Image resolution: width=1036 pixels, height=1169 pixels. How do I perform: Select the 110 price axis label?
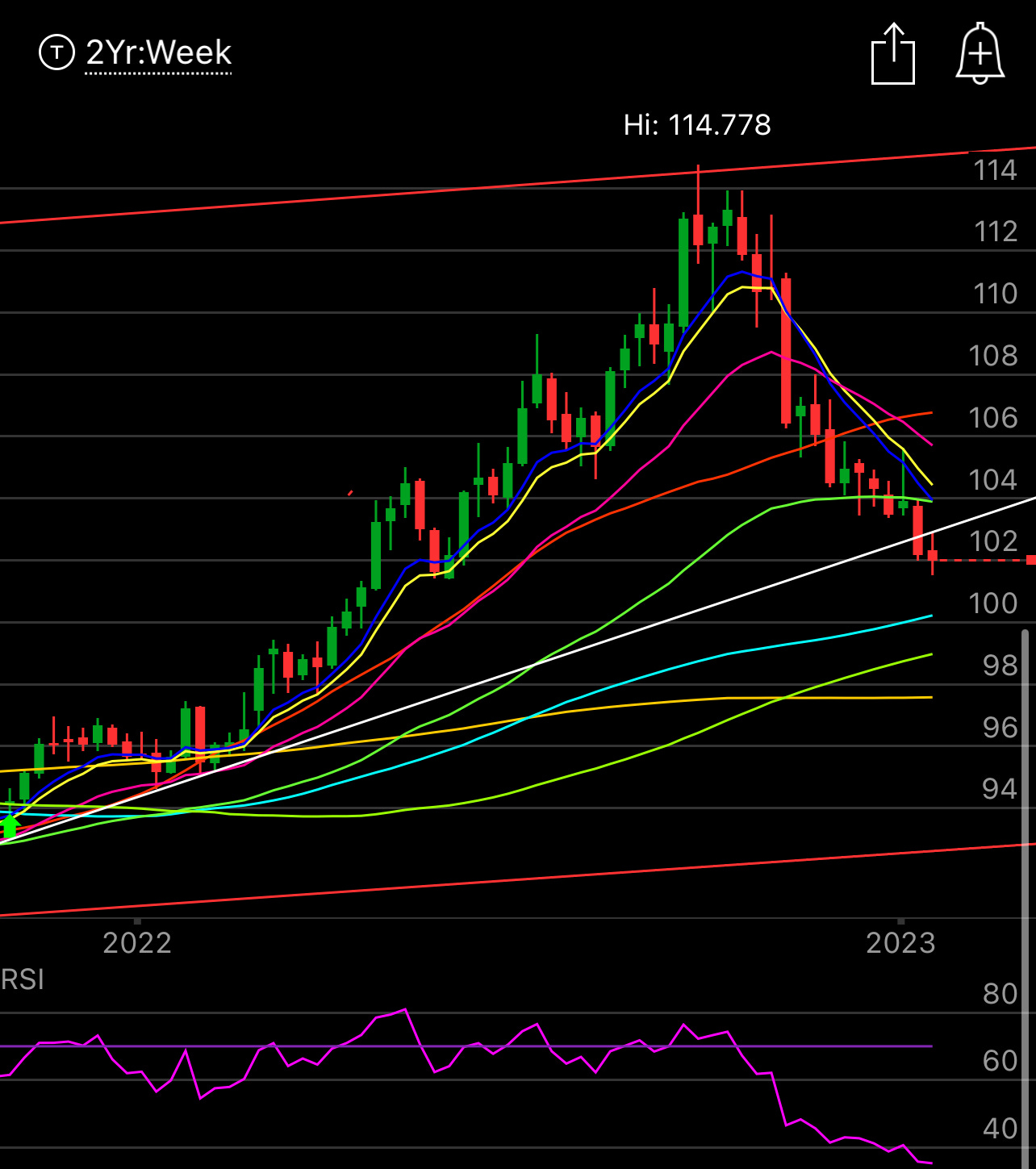click(x=995, y=294)
